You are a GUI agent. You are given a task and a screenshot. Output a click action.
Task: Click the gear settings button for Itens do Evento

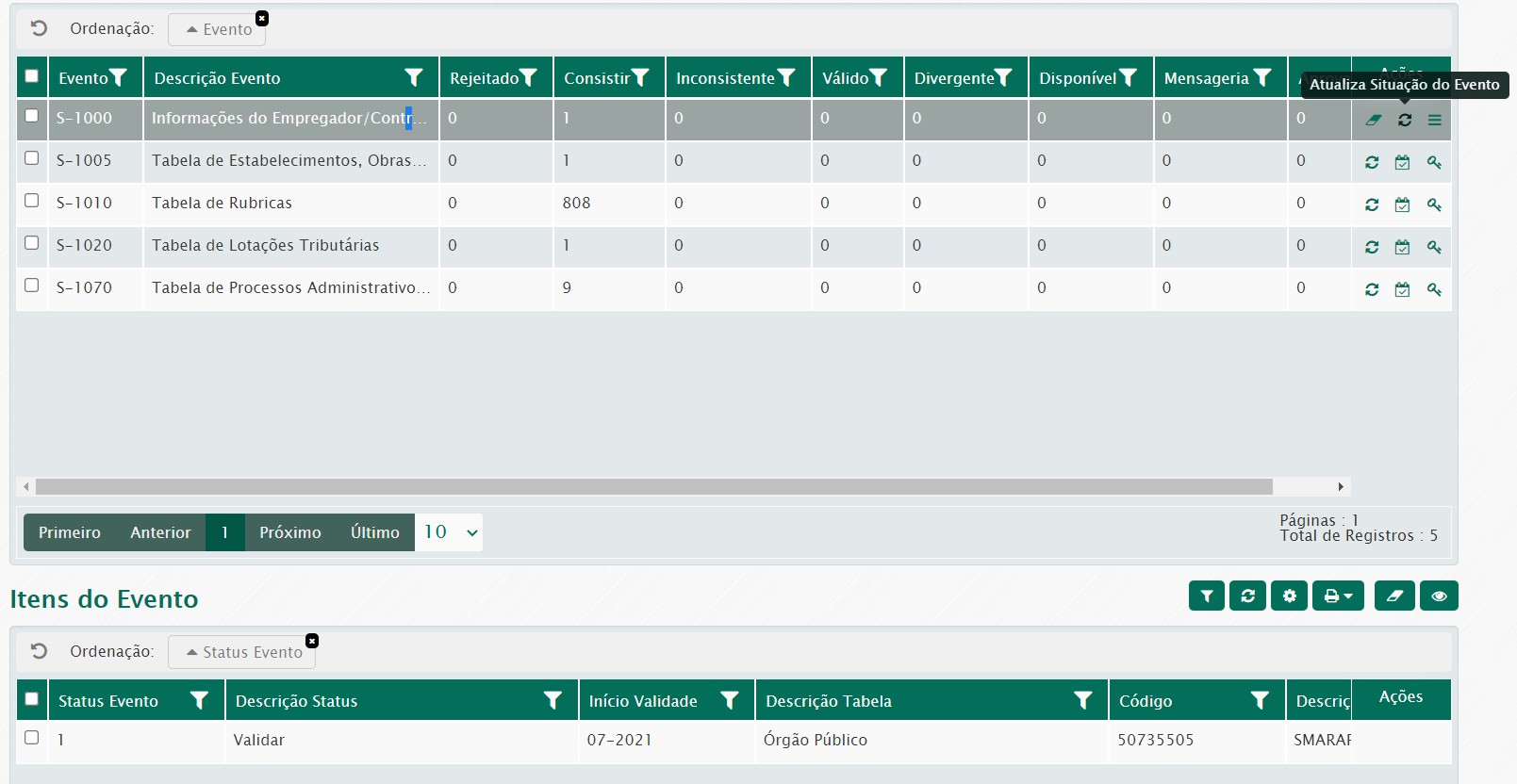1289,596
